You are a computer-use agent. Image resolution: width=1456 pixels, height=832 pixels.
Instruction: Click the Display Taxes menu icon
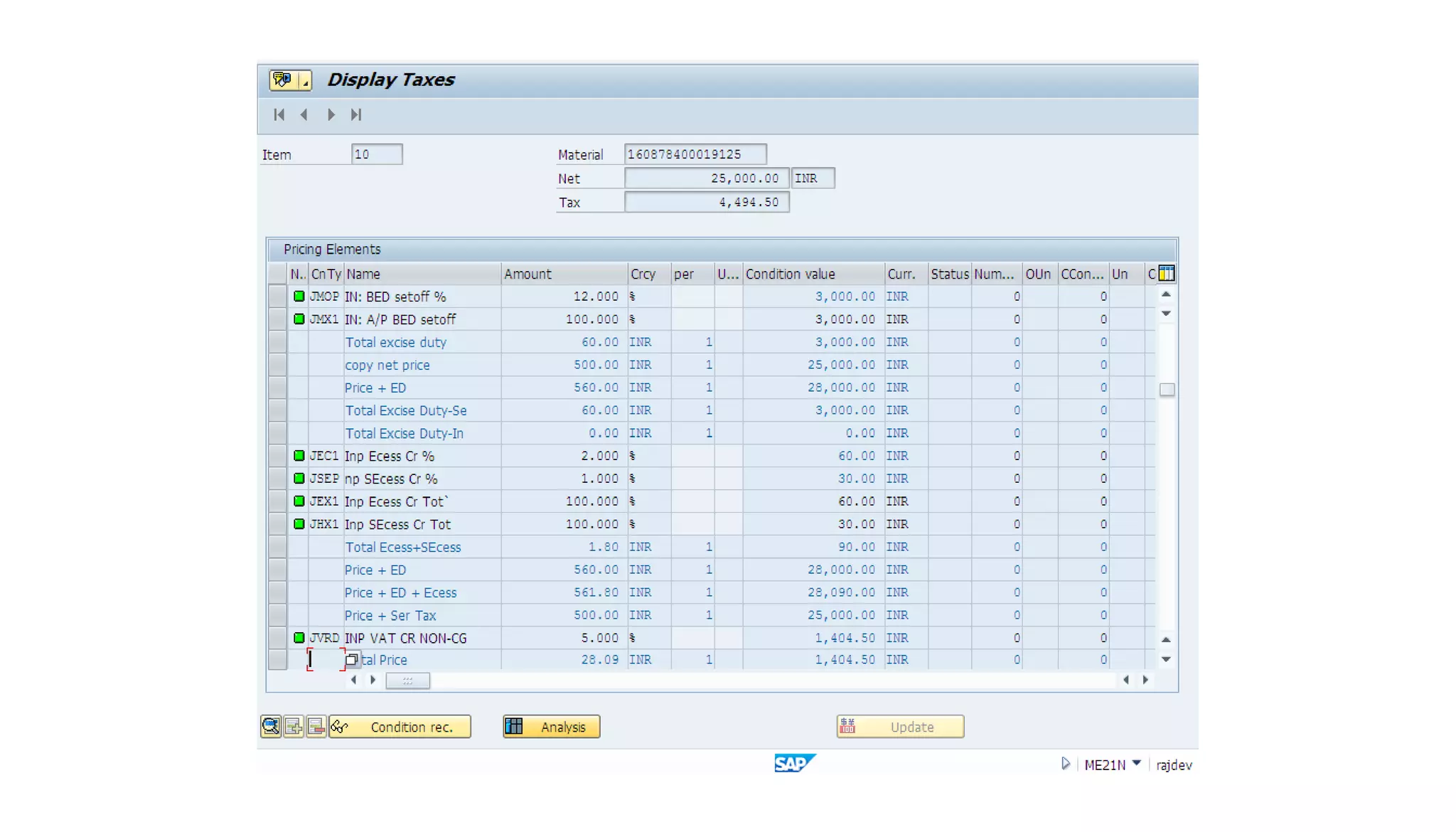284,80
